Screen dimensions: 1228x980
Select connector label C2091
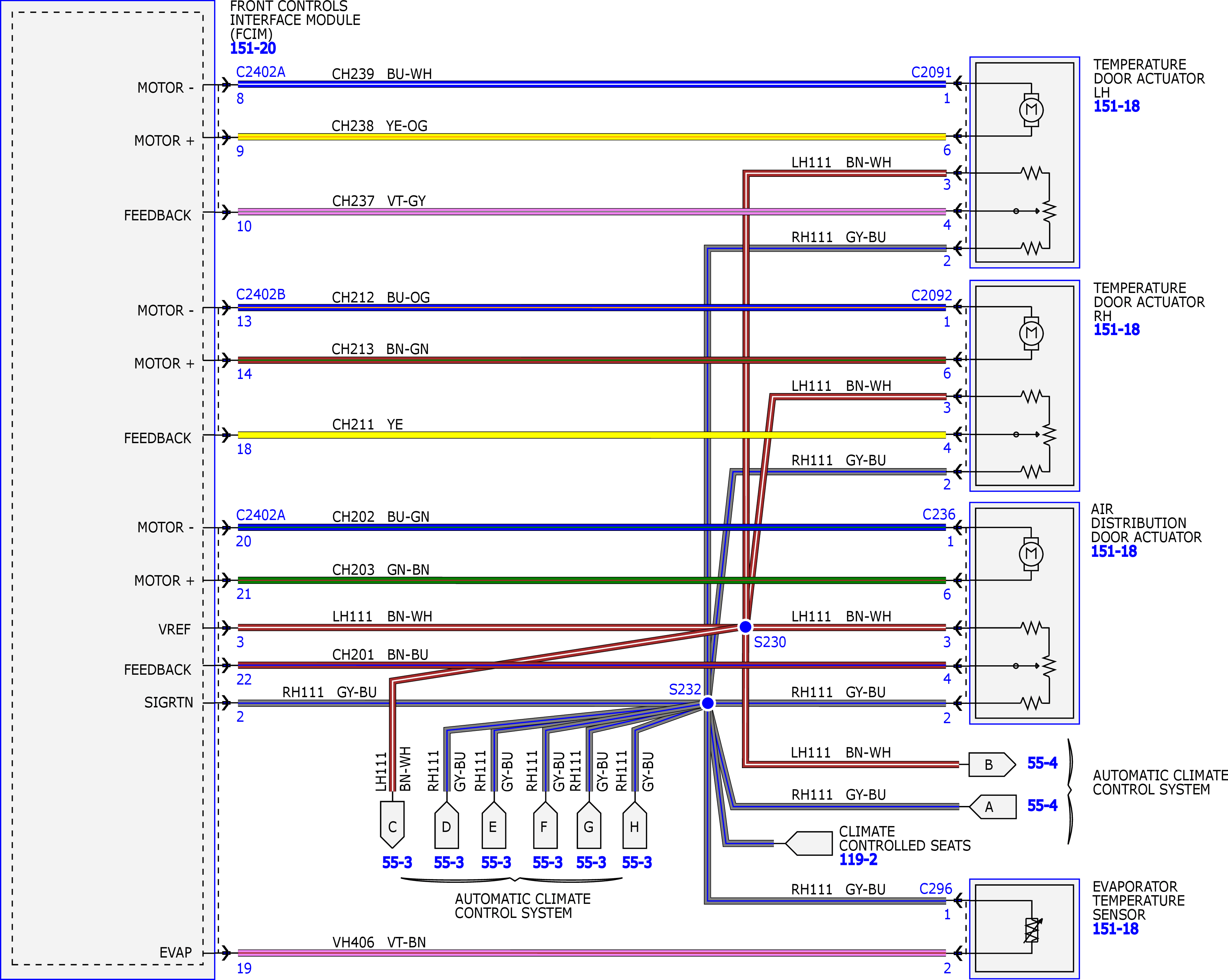(x=931, y=73)
